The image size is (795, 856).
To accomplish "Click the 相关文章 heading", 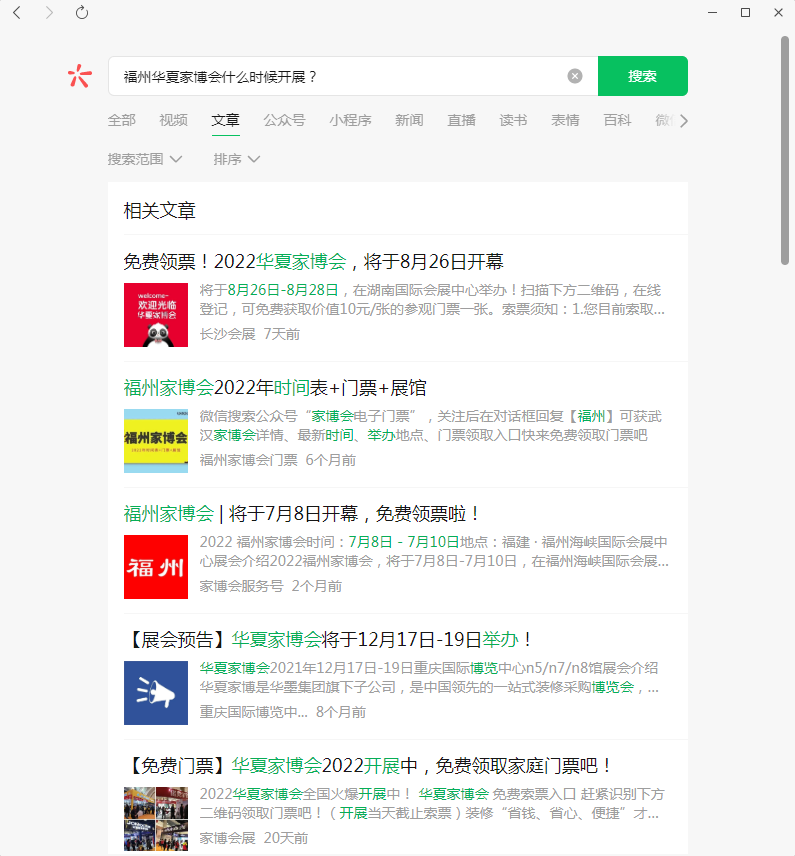I will tap(159, 211).
